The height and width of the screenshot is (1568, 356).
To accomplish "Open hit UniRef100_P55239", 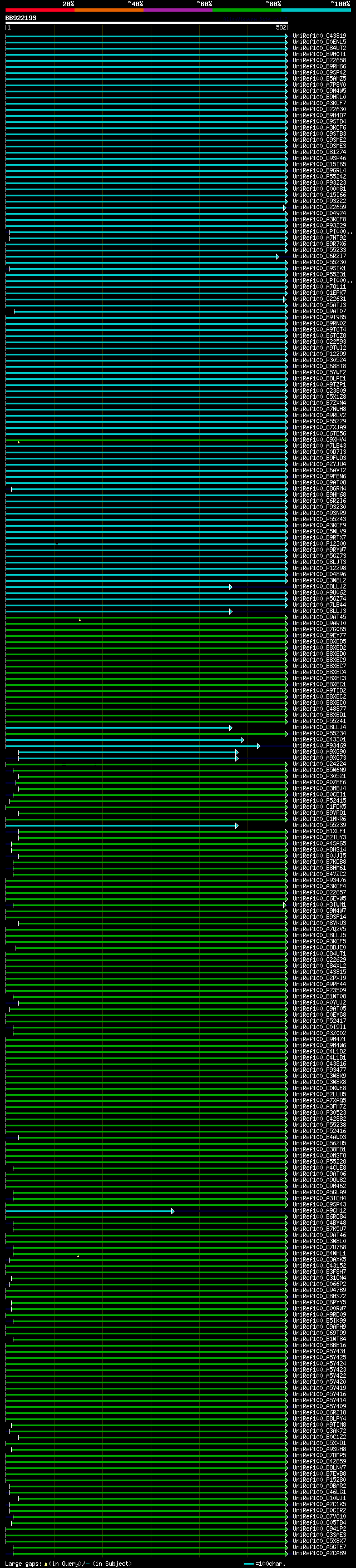I will pos(319,825).
